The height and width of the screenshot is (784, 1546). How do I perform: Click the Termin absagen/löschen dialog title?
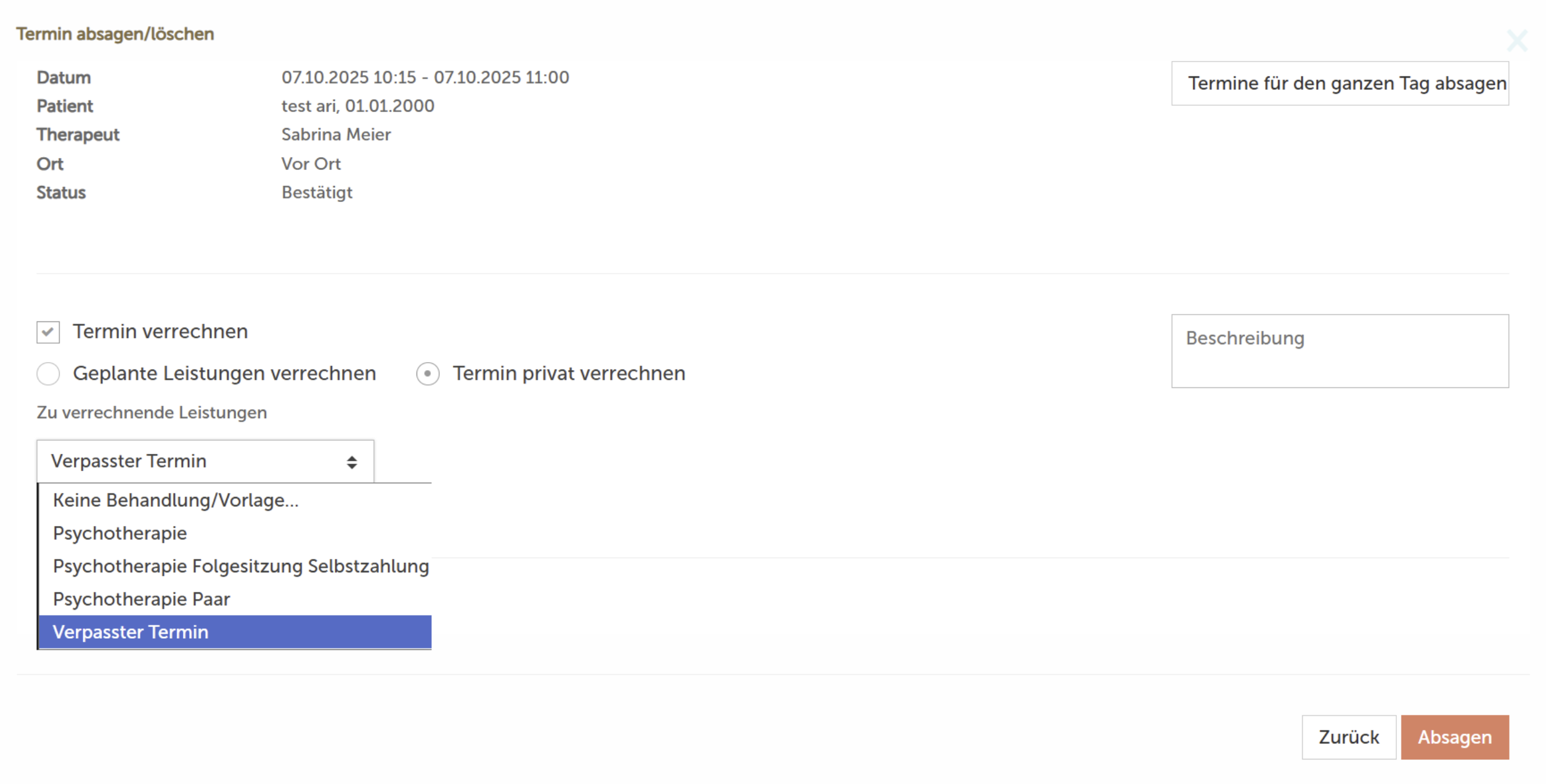pos(115,34)
